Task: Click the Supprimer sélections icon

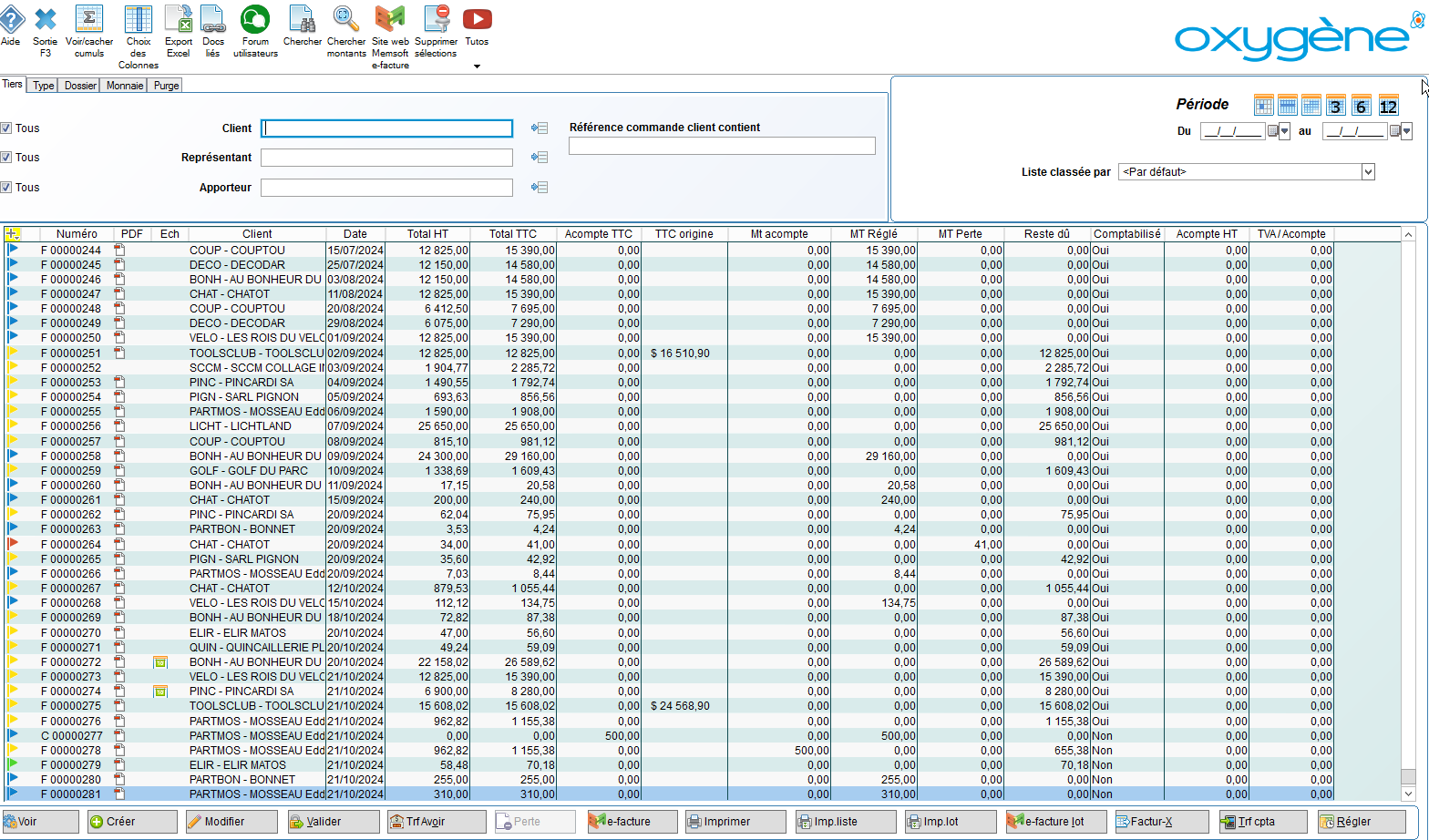Action: tap(437, 20)
